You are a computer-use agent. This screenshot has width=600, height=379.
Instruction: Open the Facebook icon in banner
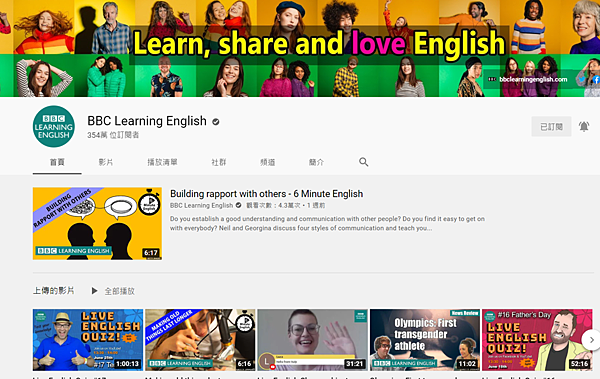[x=596, y=79]
